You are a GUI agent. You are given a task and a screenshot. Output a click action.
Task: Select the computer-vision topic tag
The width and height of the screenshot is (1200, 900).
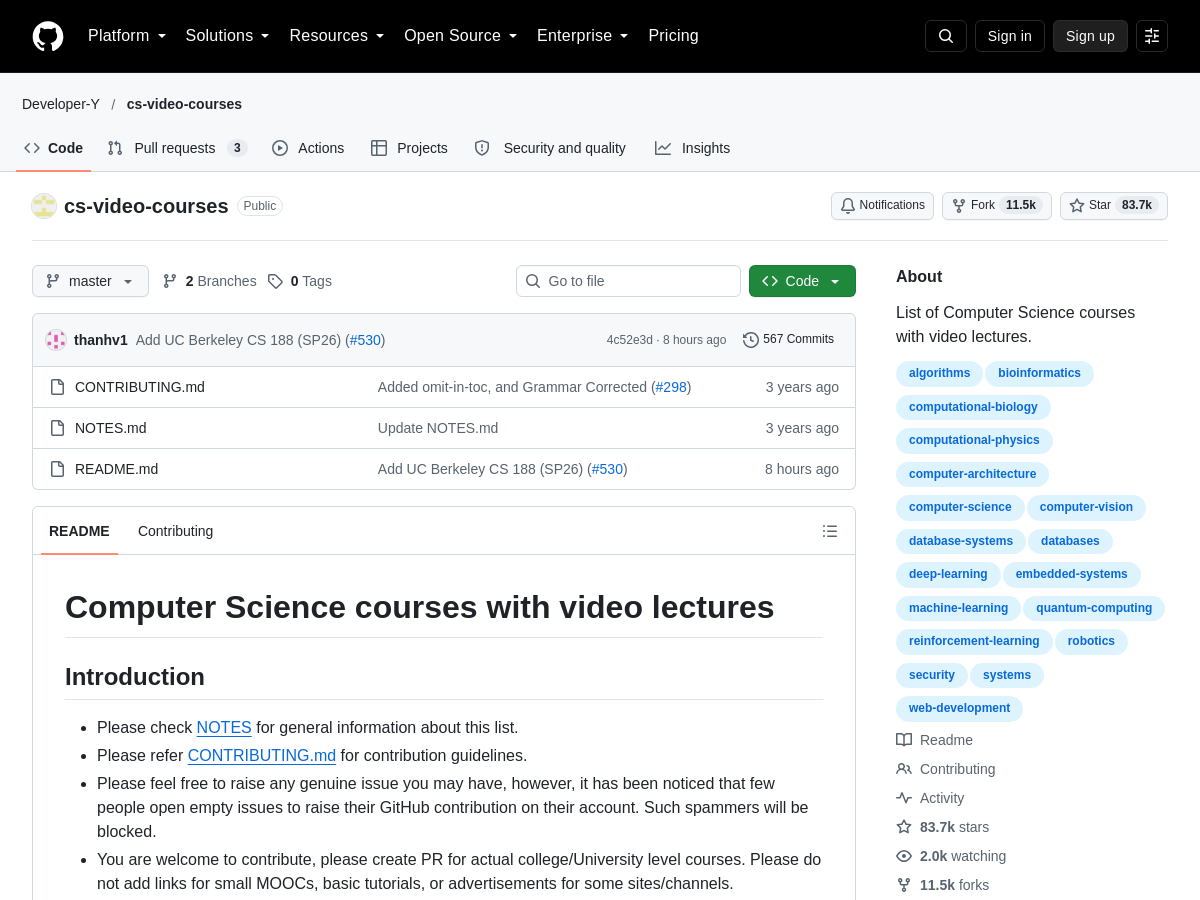click(1086, 508)
